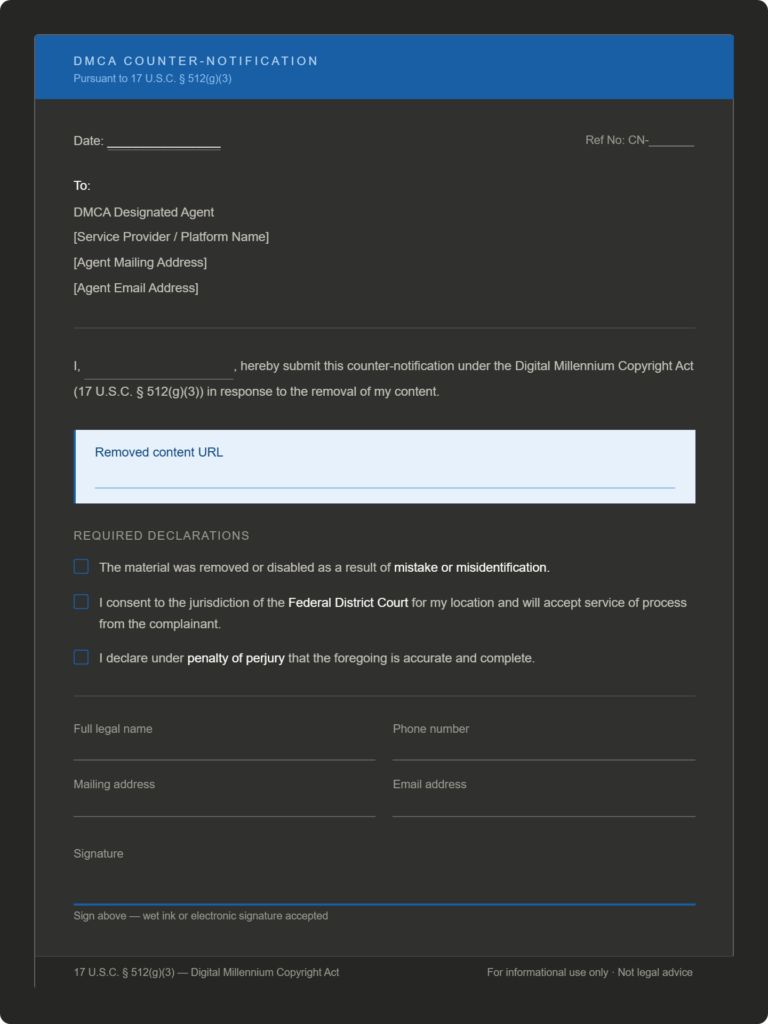Click the Ref No CN- blank
The width and height of the screenshot is (768, 1024).
(671, 141)
